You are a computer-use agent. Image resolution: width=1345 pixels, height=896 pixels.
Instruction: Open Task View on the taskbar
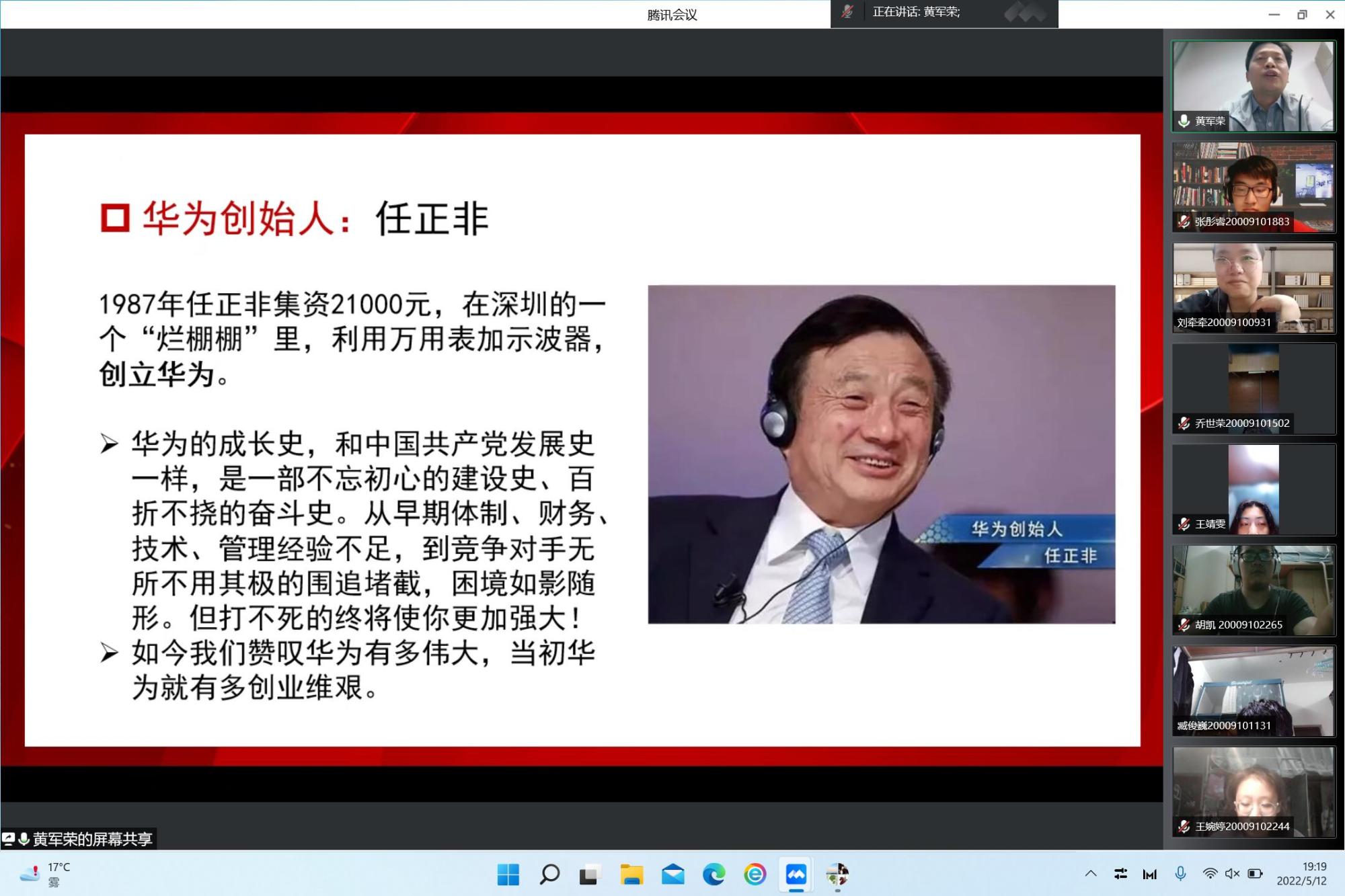click(x=590, y=874)
